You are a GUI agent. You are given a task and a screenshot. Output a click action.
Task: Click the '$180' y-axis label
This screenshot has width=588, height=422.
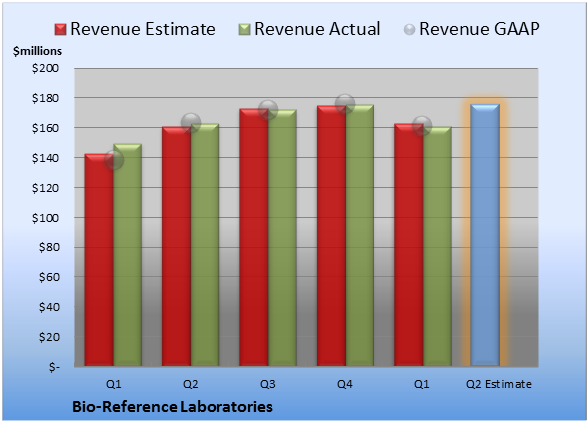(45, 98)
